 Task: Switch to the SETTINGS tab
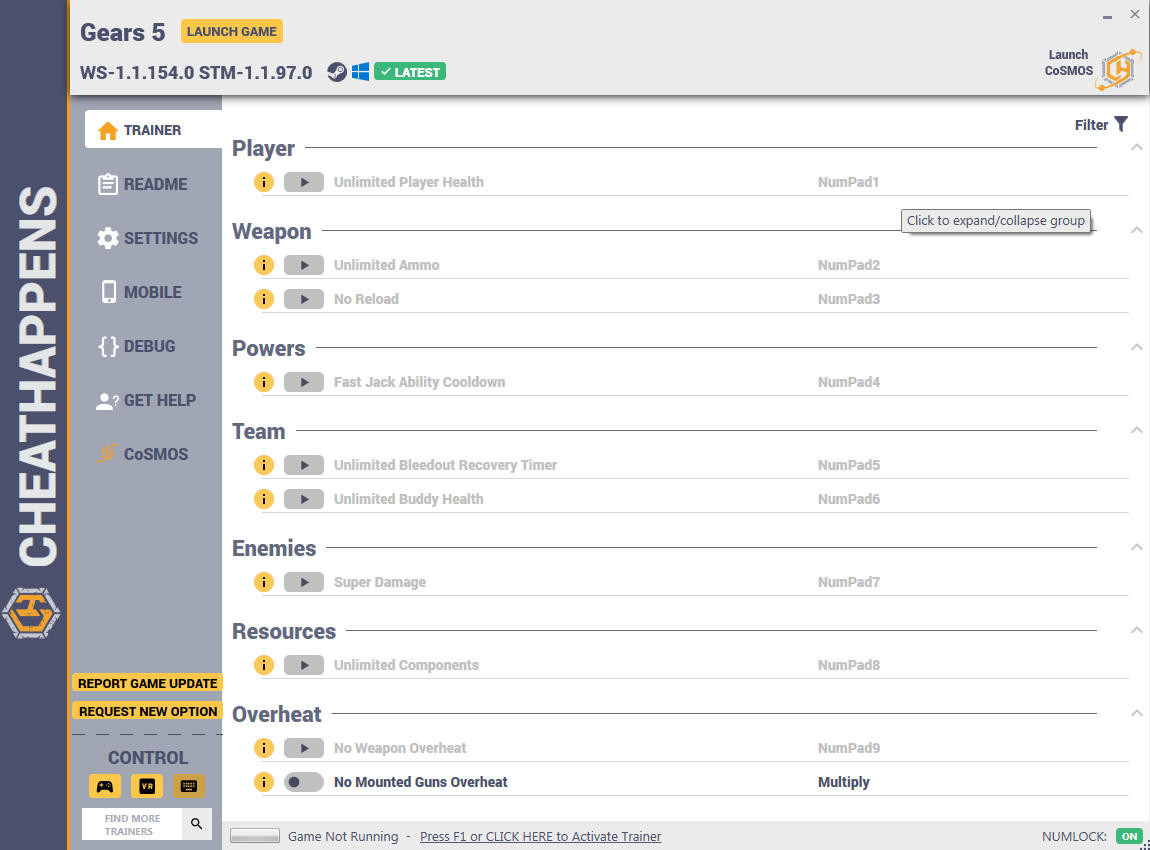147,238
